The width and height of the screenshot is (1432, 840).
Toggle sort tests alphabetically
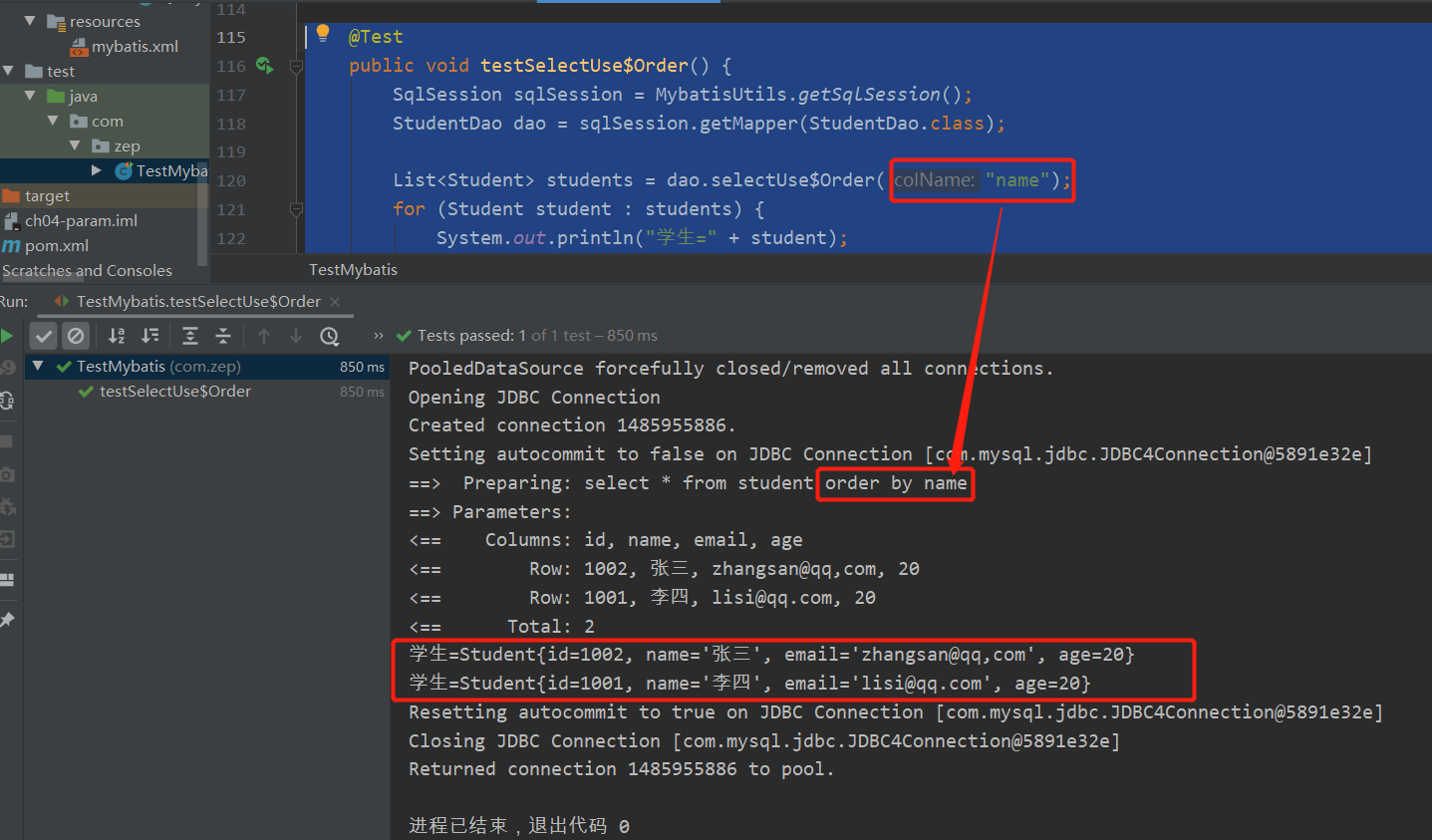(117, 336)
